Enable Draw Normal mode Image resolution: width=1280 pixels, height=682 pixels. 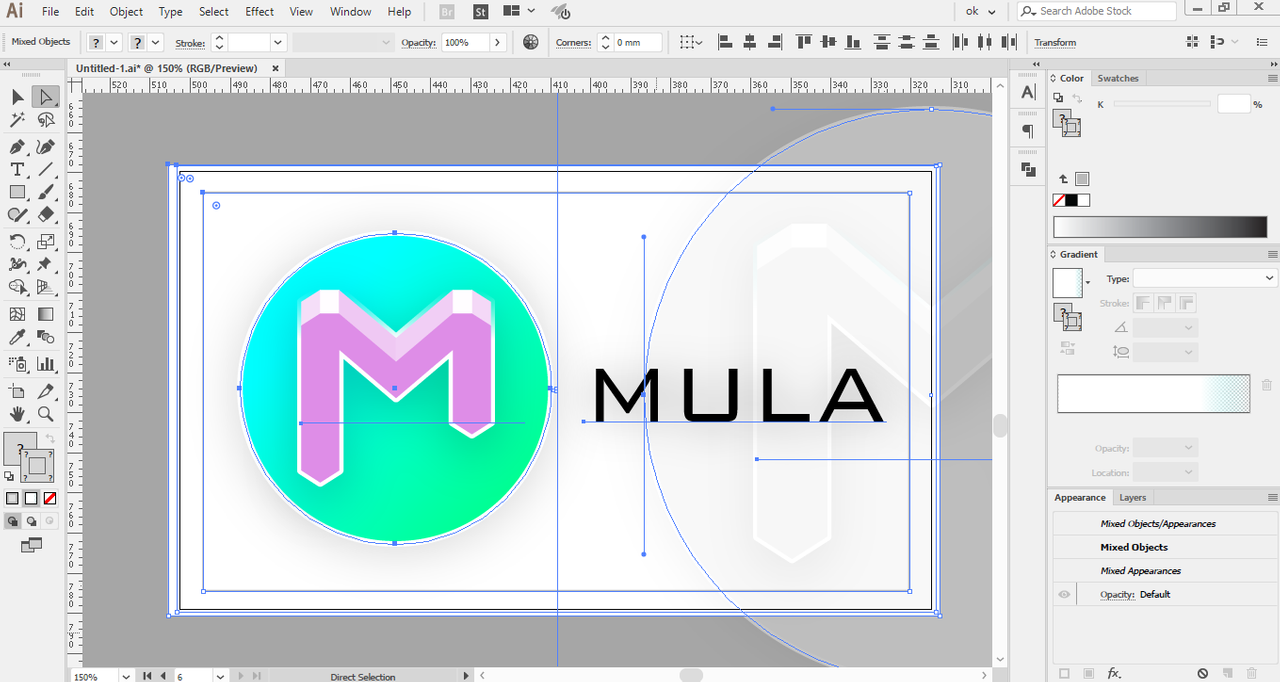(x=12, y=521)
